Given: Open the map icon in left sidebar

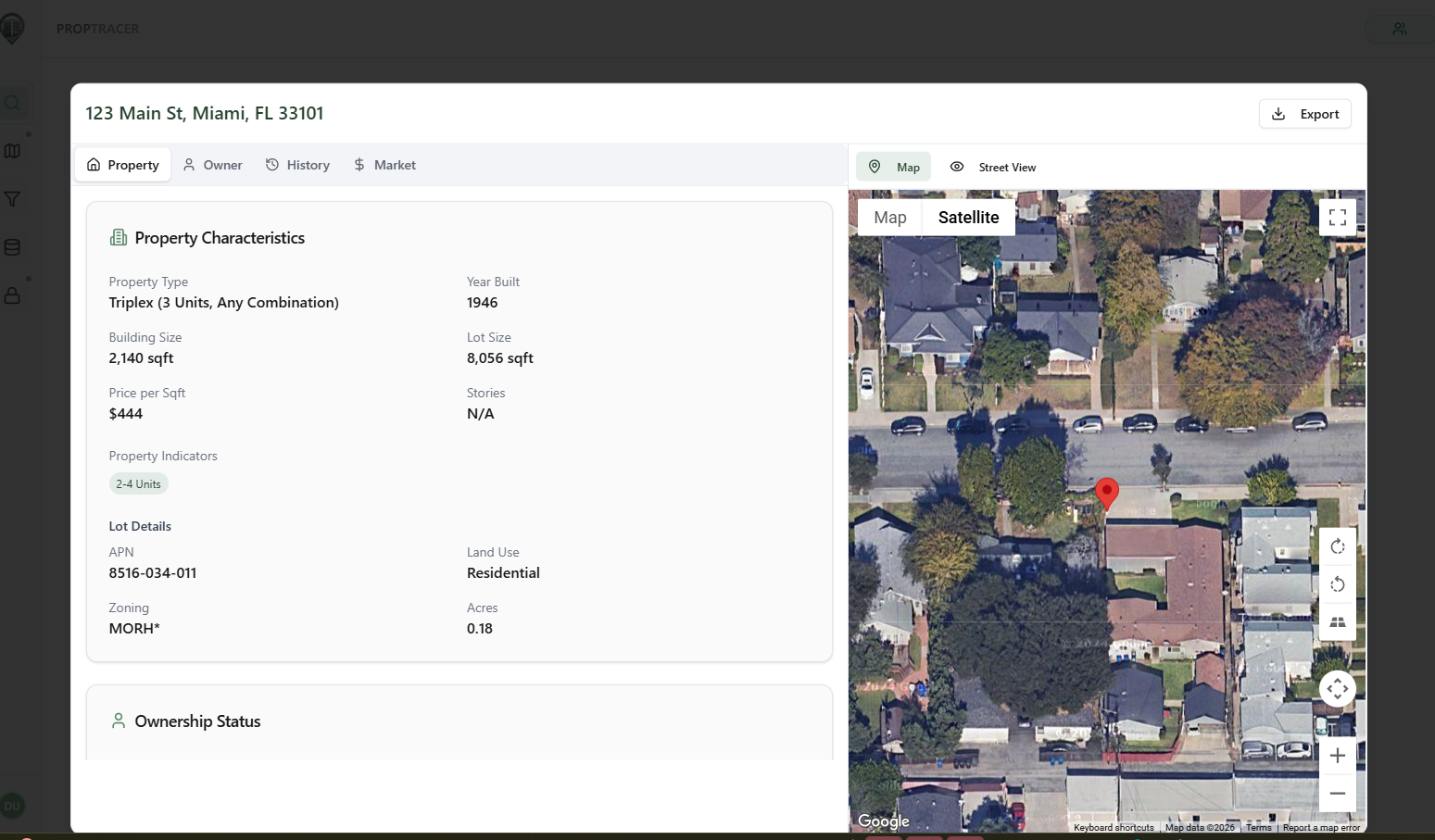Looking at the screenshot, I should click(12, 151).
